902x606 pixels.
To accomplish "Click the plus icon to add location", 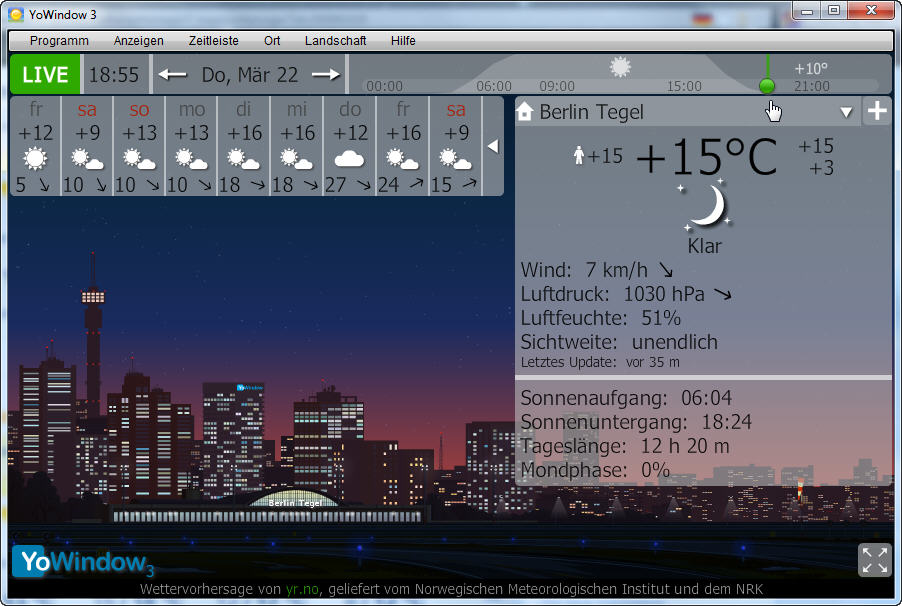I will (877, 111).
